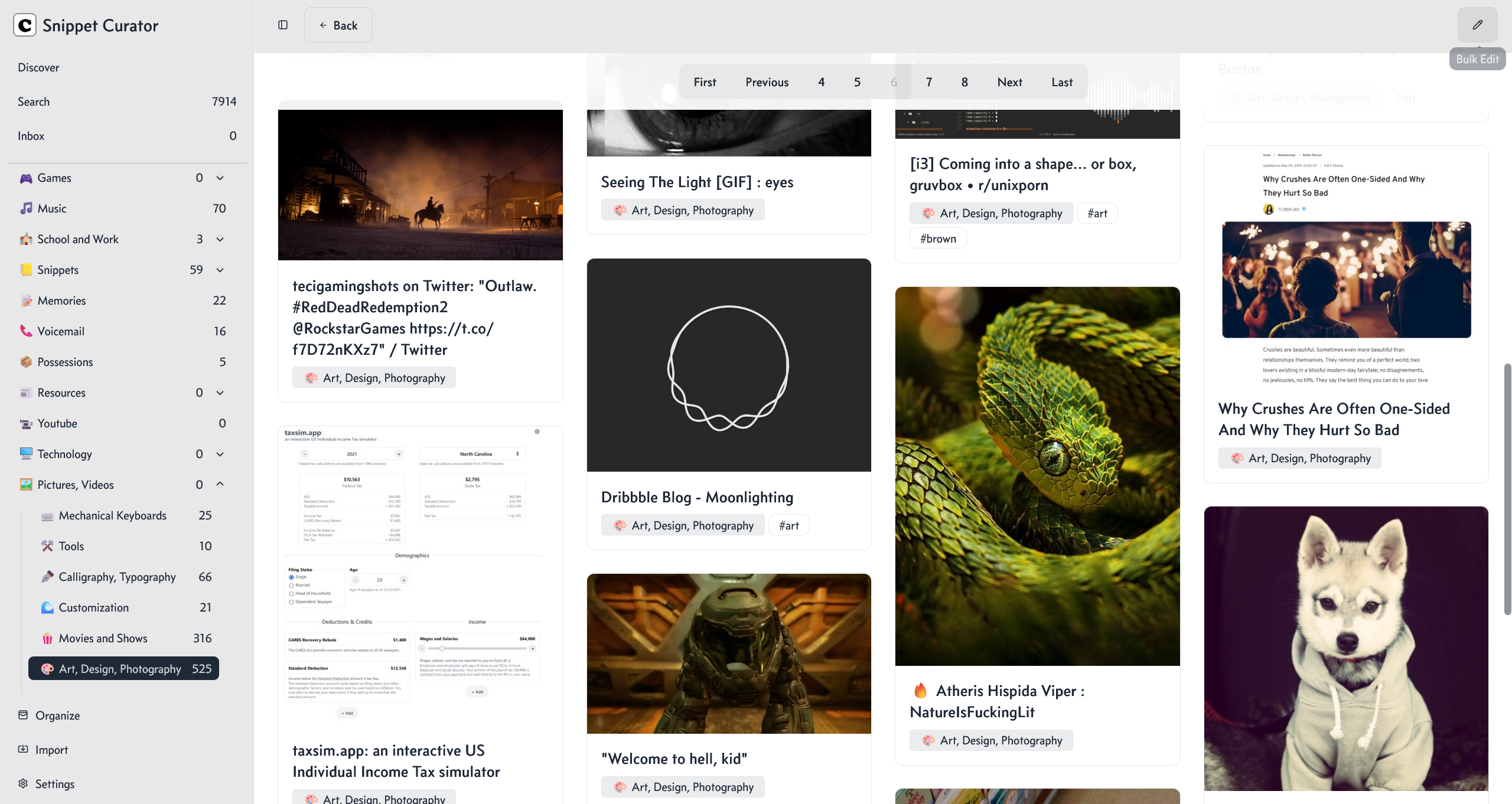Expand the School and Work chevron

tap(220, 239)
